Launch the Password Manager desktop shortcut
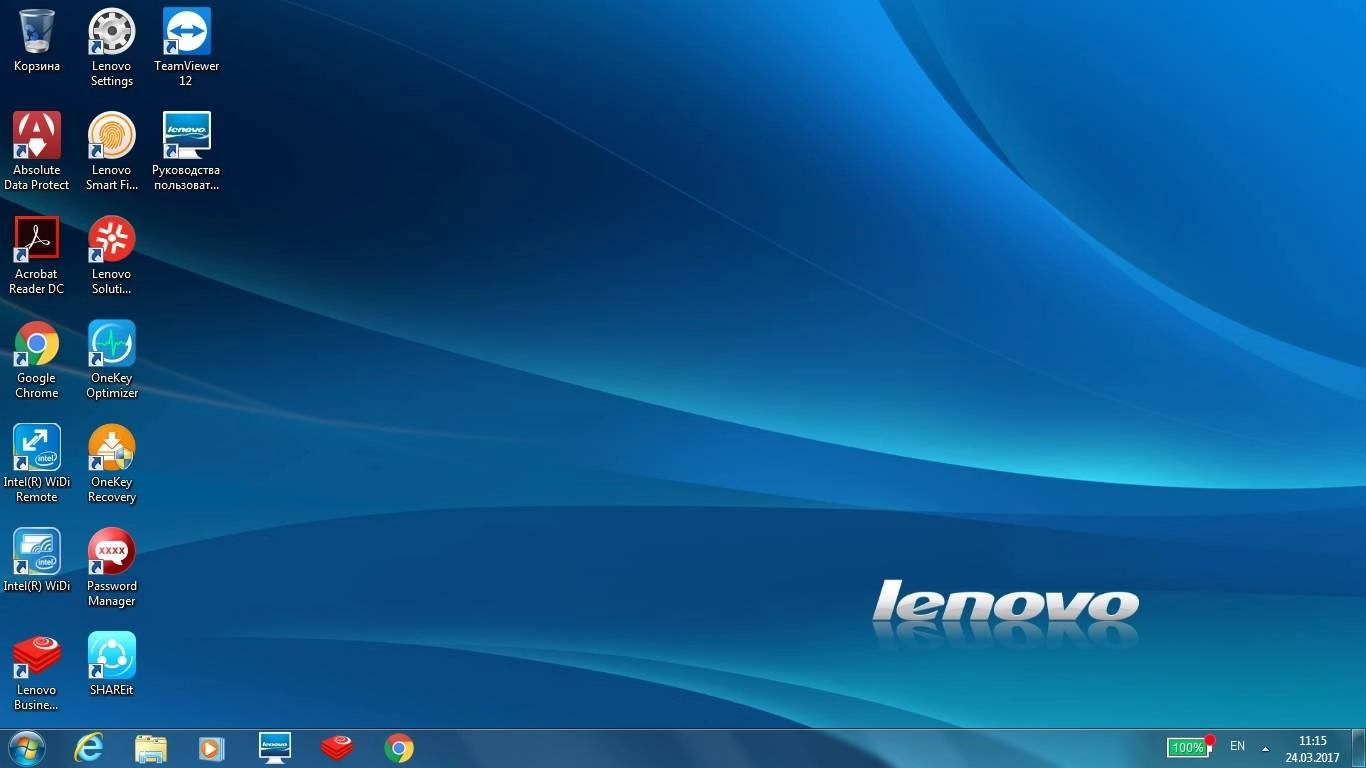The height and width of the screenshot is (768, 1366). (112, 566)
